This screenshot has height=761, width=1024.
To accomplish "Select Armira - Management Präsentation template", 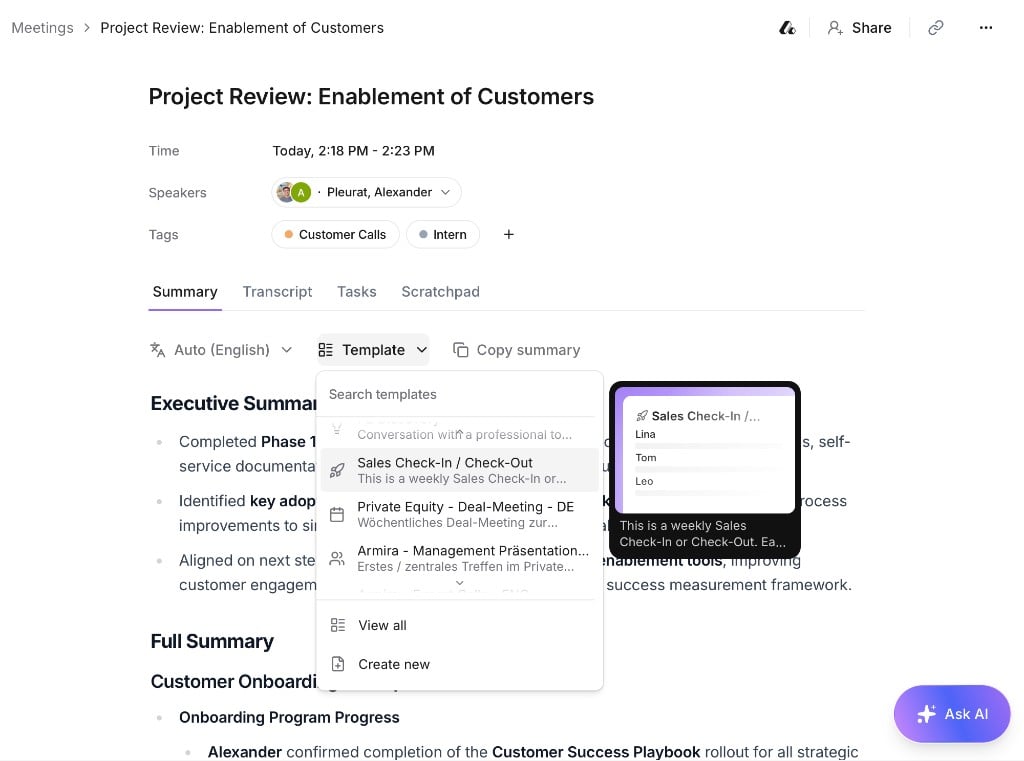I will (x=459, y=559).
